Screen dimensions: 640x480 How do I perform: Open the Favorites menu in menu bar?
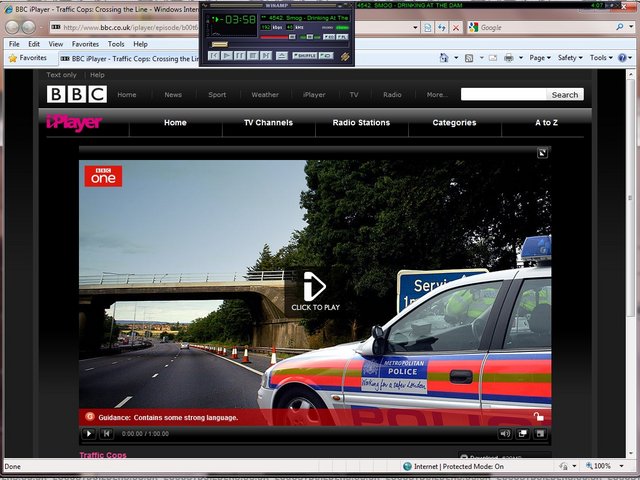click(85, 44)
